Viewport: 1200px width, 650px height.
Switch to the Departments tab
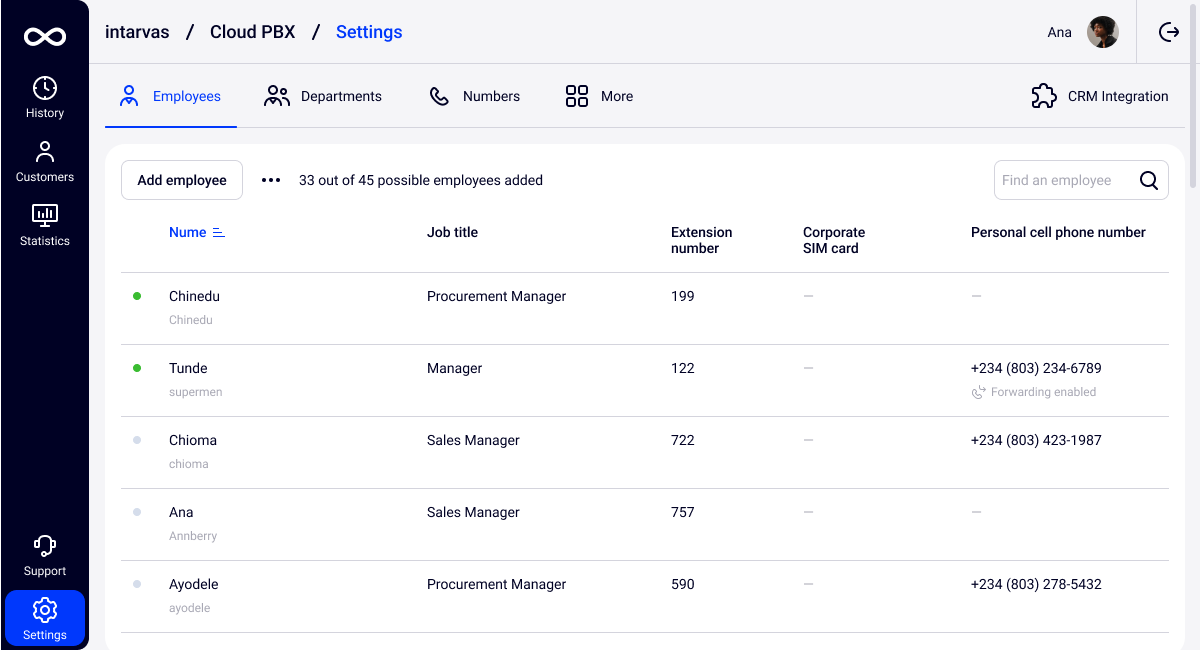click(323, 96)
